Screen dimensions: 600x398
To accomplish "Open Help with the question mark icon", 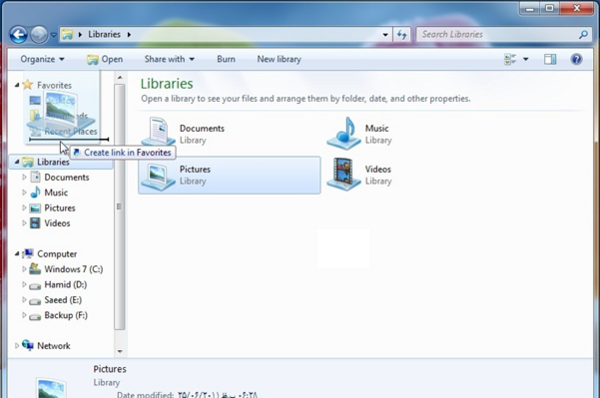I will (576, 59).
